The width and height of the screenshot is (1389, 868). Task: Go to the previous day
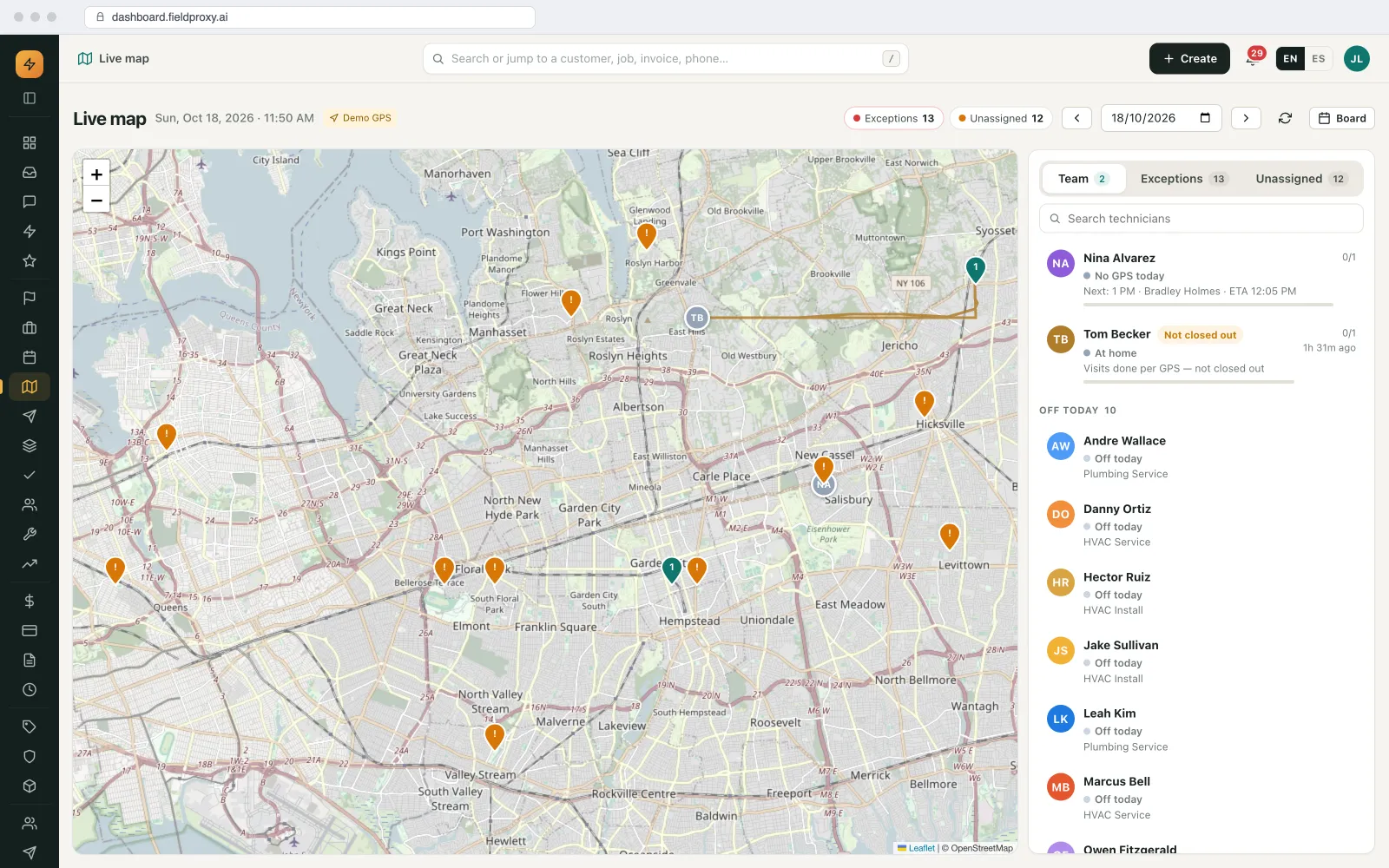pyautogui.click(x=1076, y=118)
